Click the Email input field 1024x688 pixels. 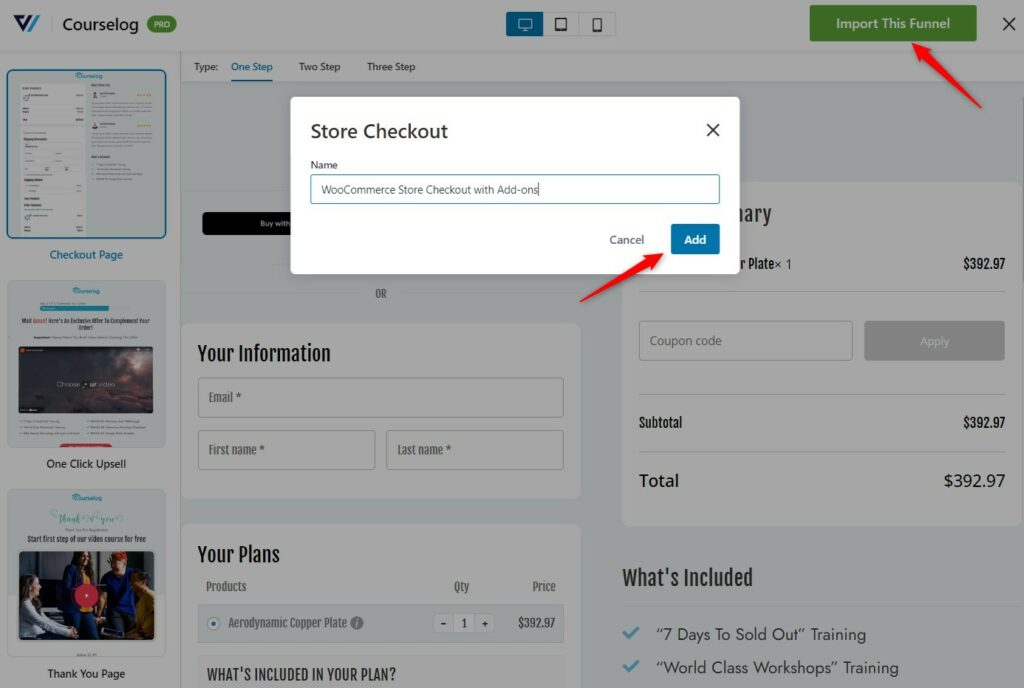click(x=380, y=398)
